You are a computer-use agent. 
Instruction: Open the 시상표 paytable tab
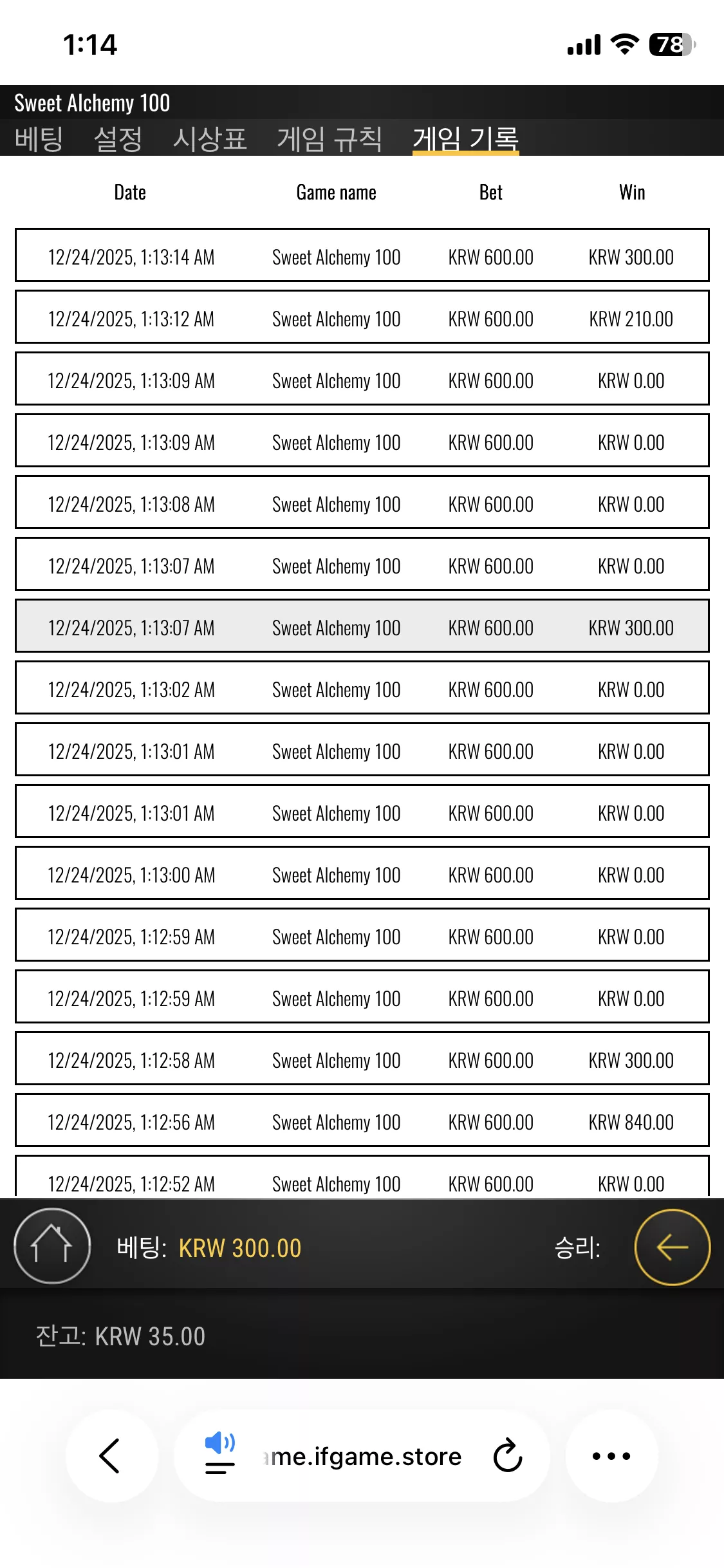click(210, 139)
